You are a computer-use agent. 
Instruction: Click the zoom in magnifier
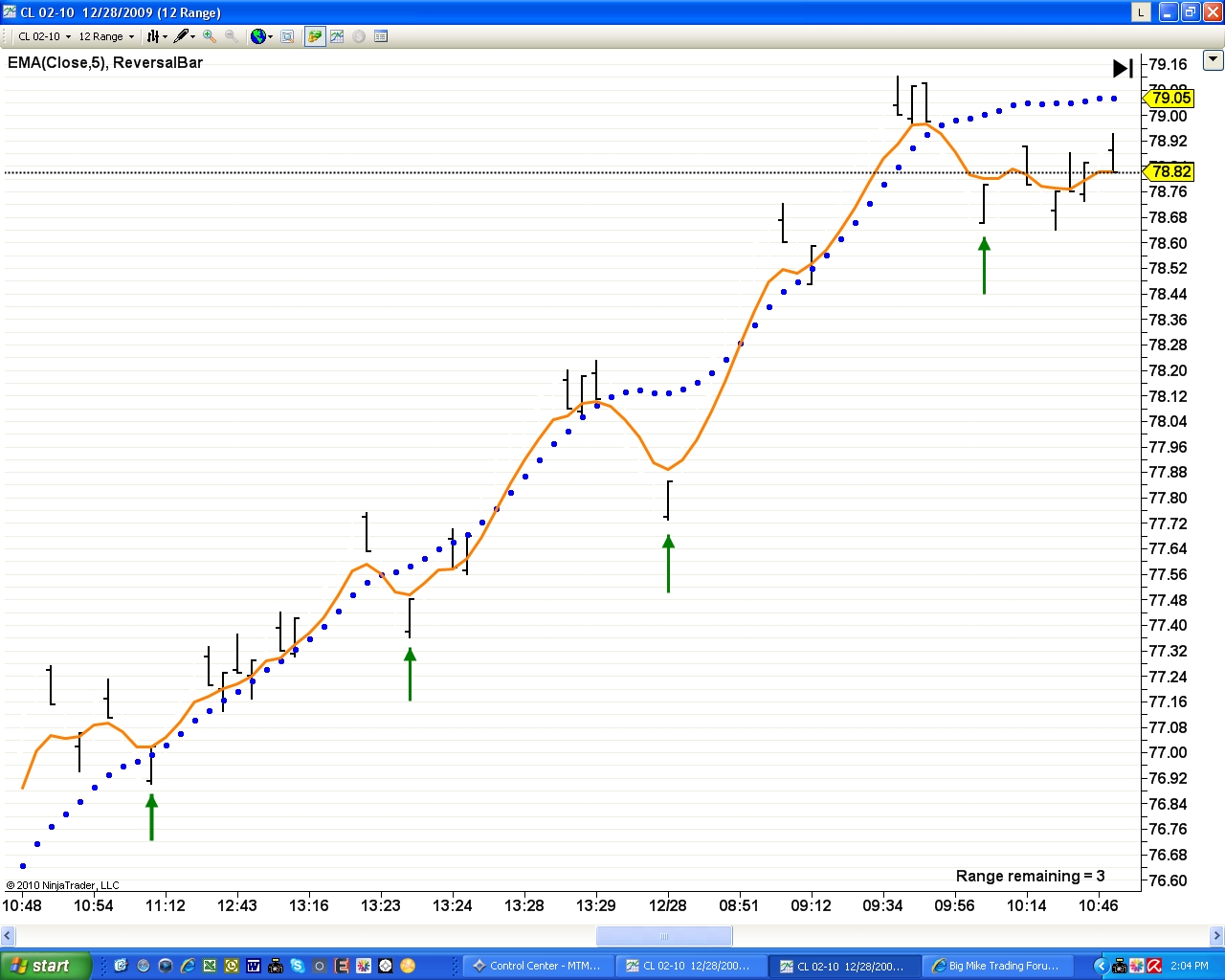(210, 36)
